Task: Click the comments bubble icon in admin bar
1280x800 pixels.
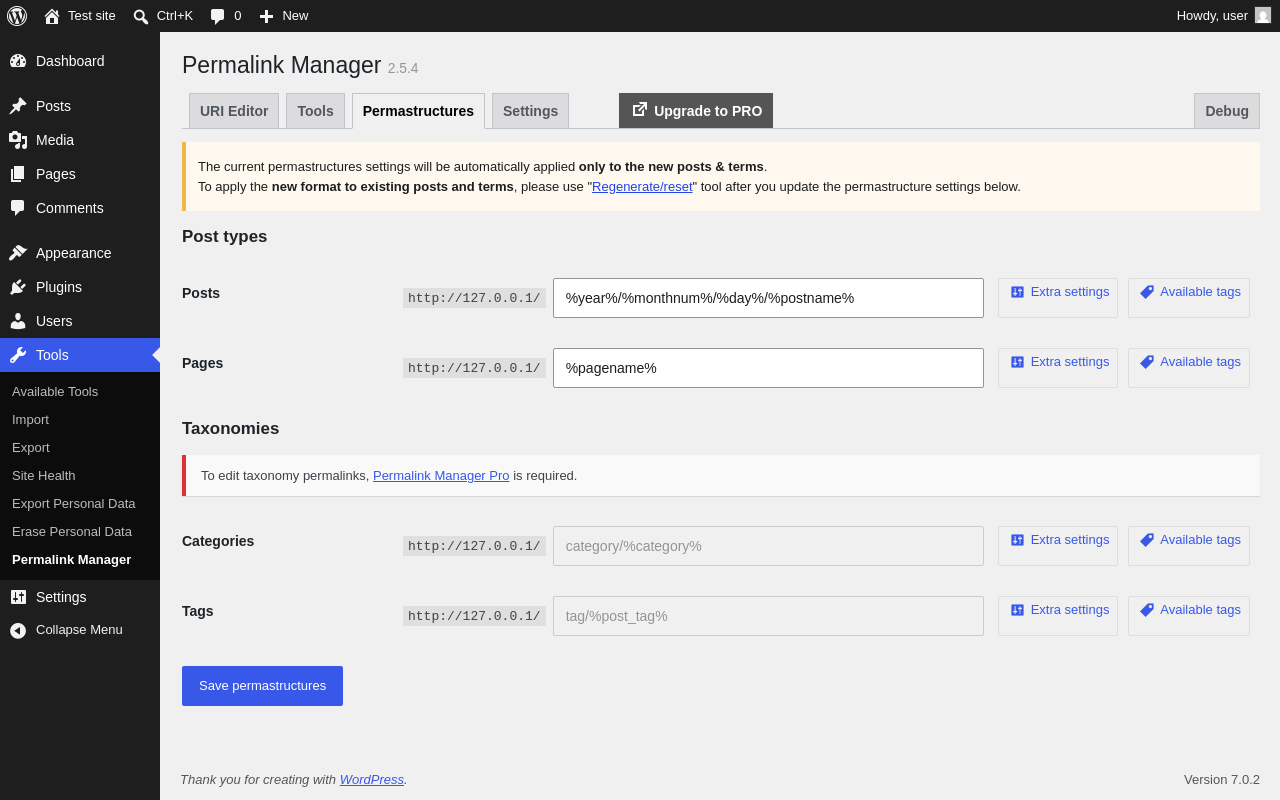Action: (217, 16)
